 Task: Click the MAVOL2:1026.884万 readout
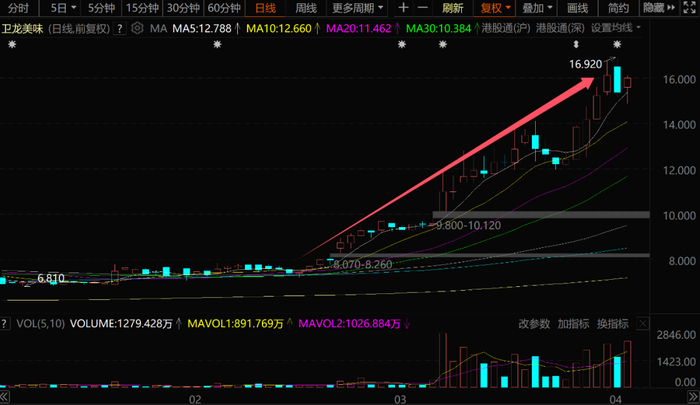point(350,324)
